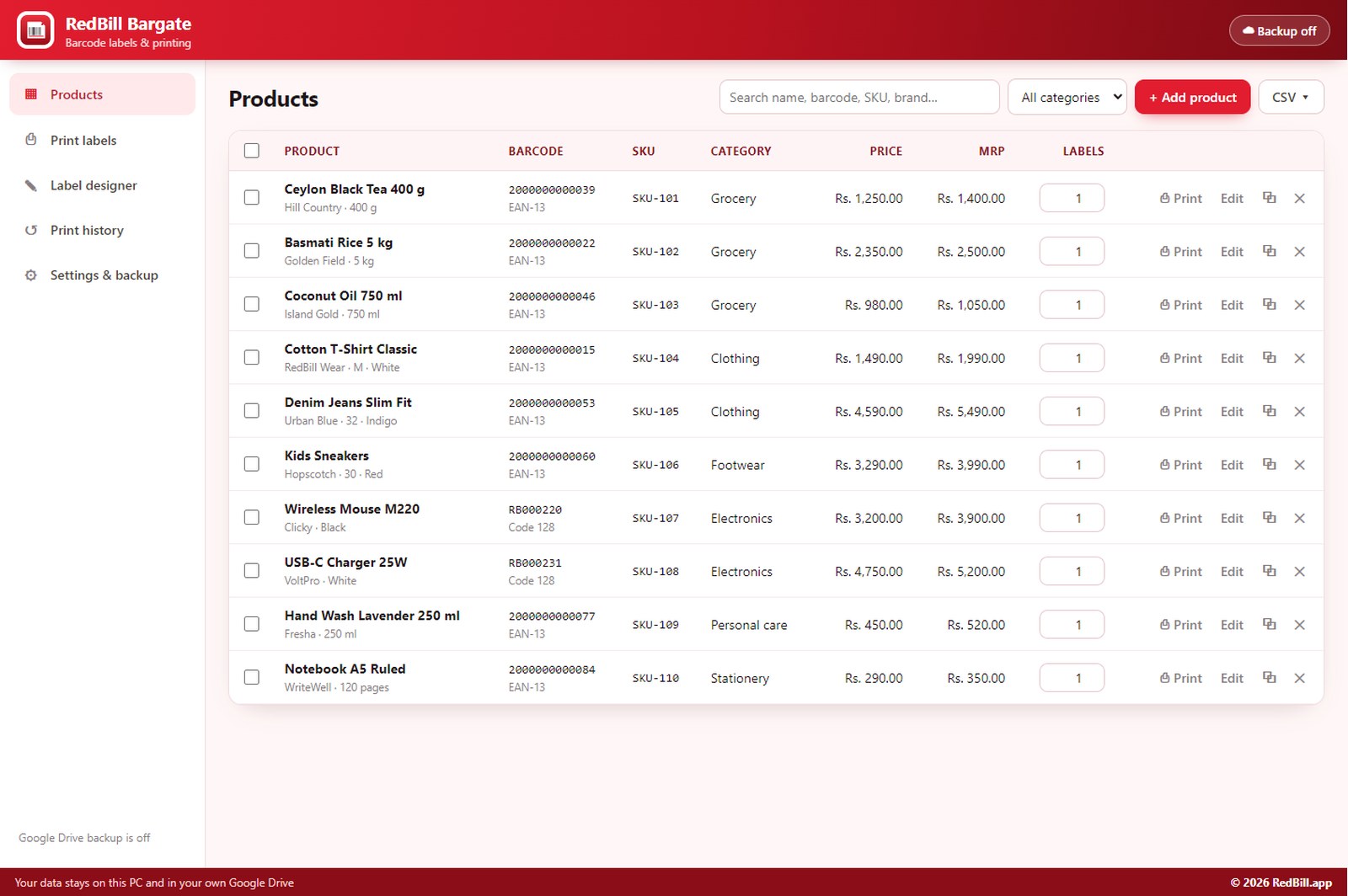Click the Backup off button

[1279, 30]
